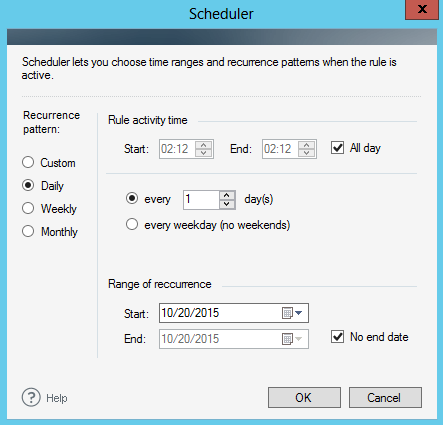Screen dimensions: 443x425
Task: Select the Daily recurrence pattern
Action: [x=28, y=185]
